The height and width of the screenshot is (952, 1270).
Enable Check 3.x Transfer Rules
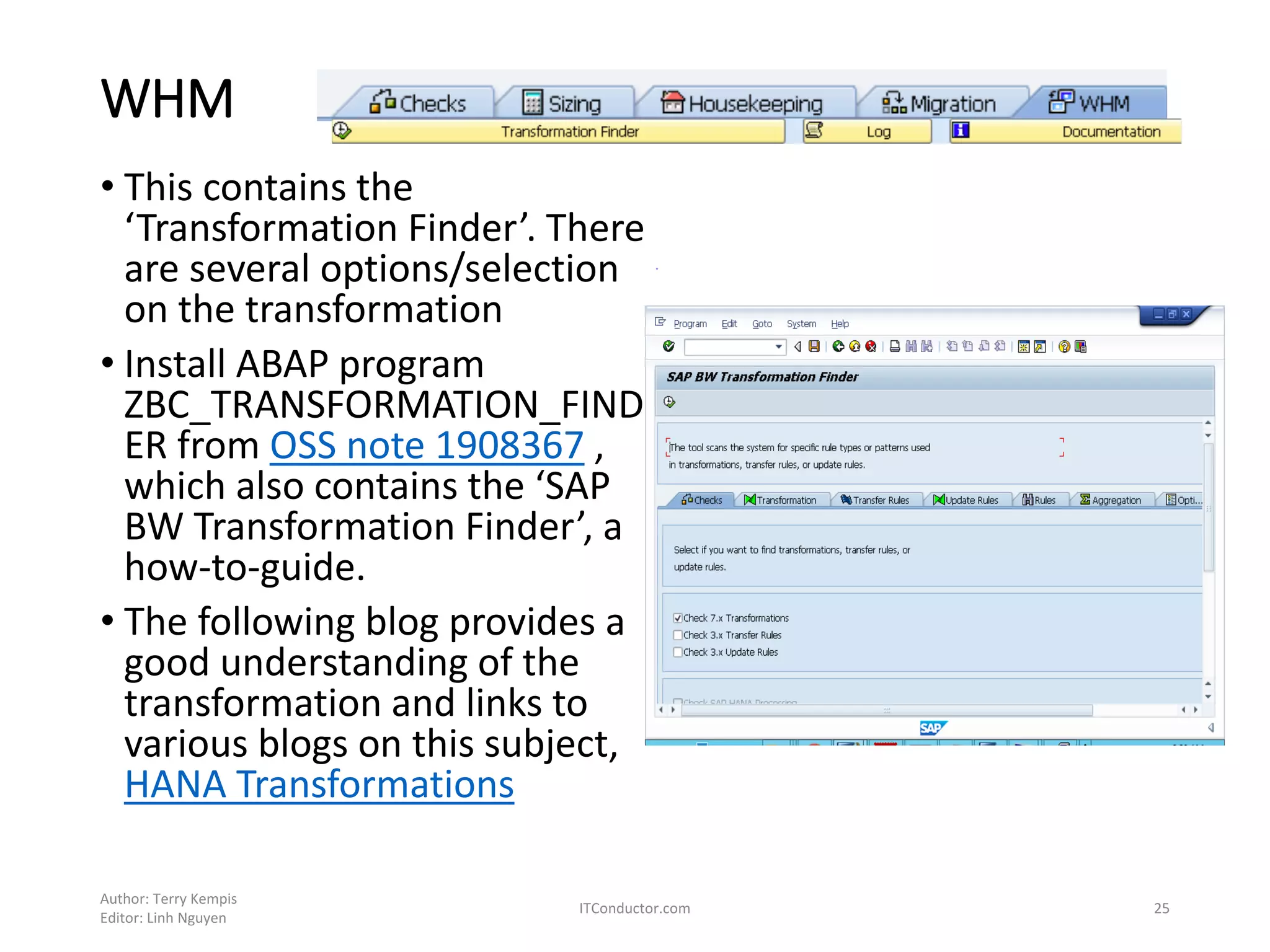[x=678, y=635]
